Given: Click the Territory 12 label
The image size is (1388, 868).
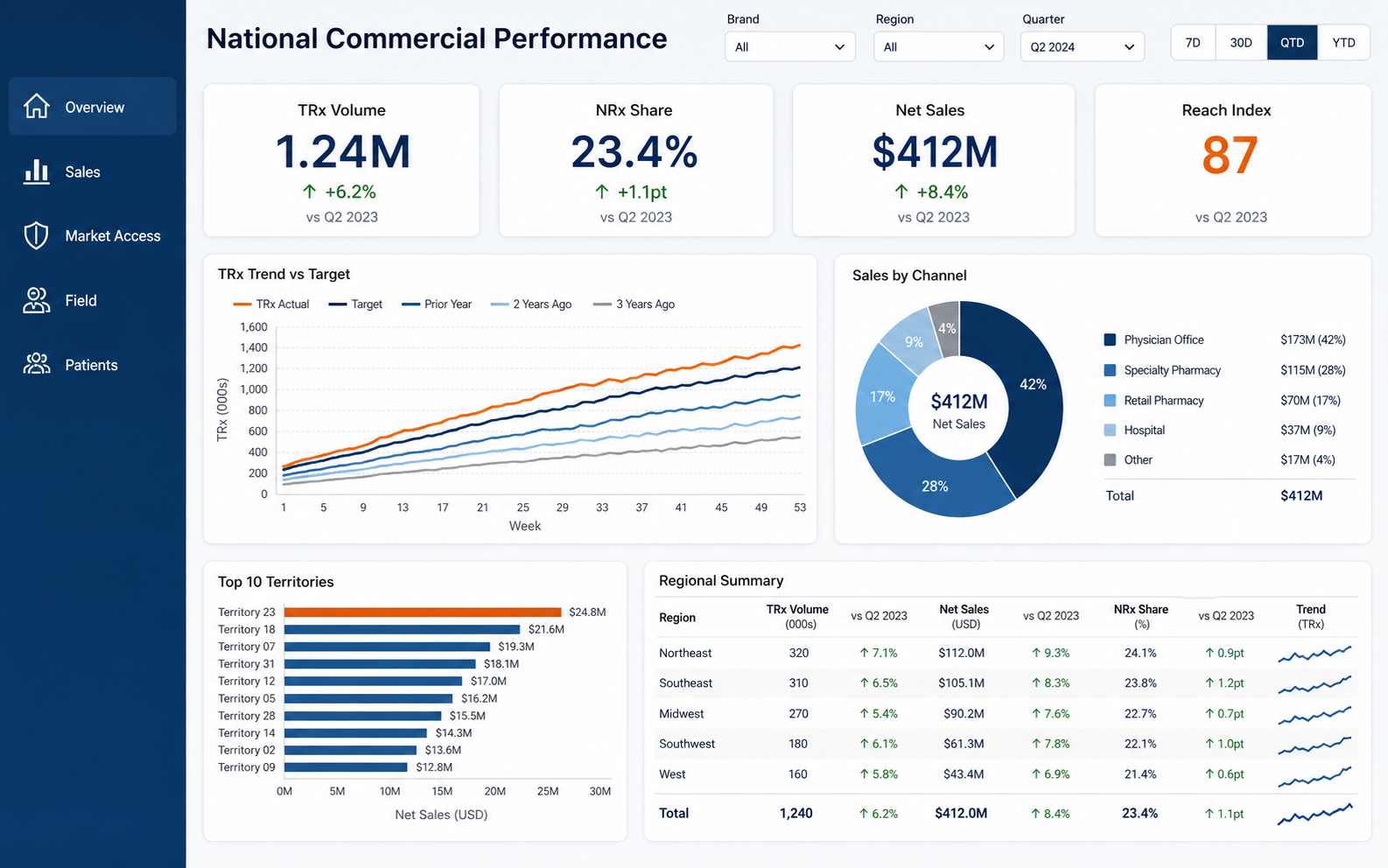Looking at the screenshot, I should click(246, 681).
